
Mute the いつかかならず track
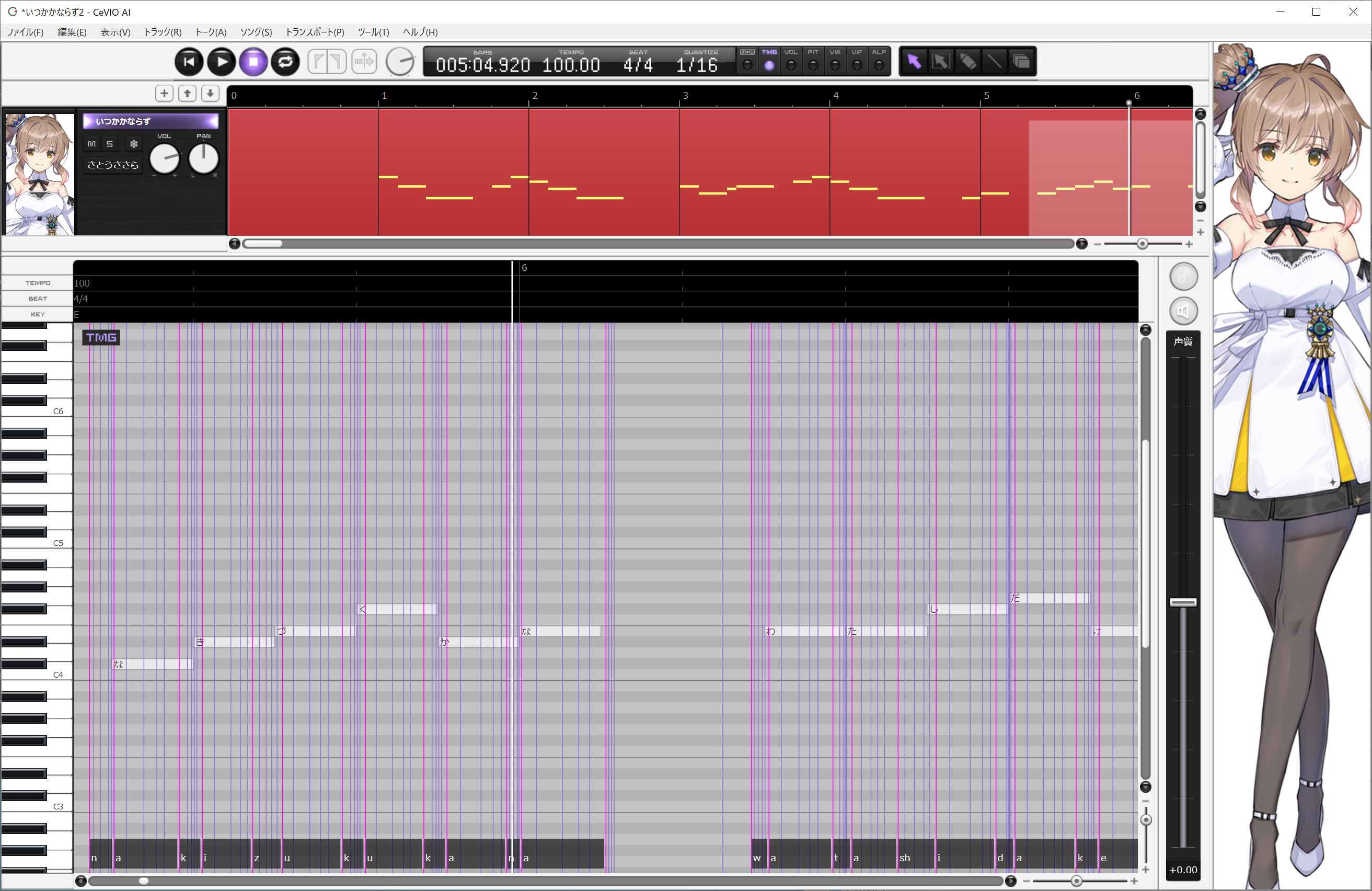coord(91,144)
